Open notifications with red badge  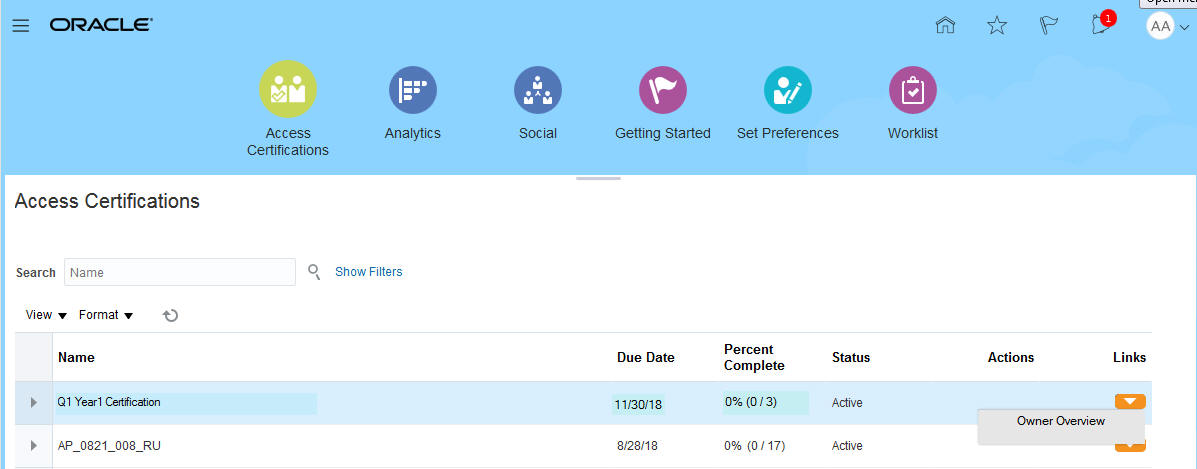[1102, 25]
